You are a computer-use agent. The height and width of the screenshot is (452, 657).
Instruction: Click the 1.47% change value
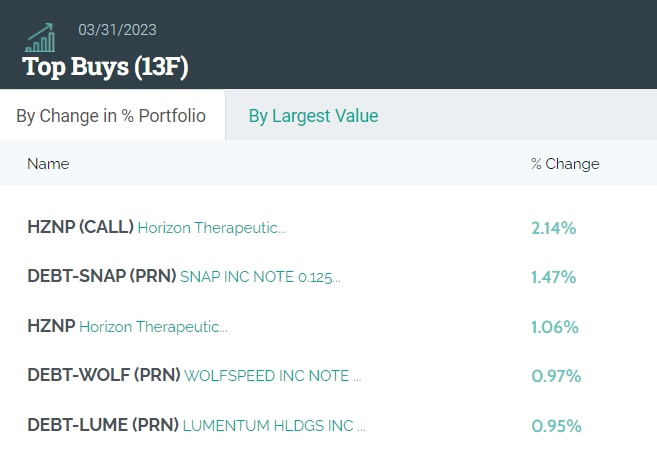click(x=554, y=277)
